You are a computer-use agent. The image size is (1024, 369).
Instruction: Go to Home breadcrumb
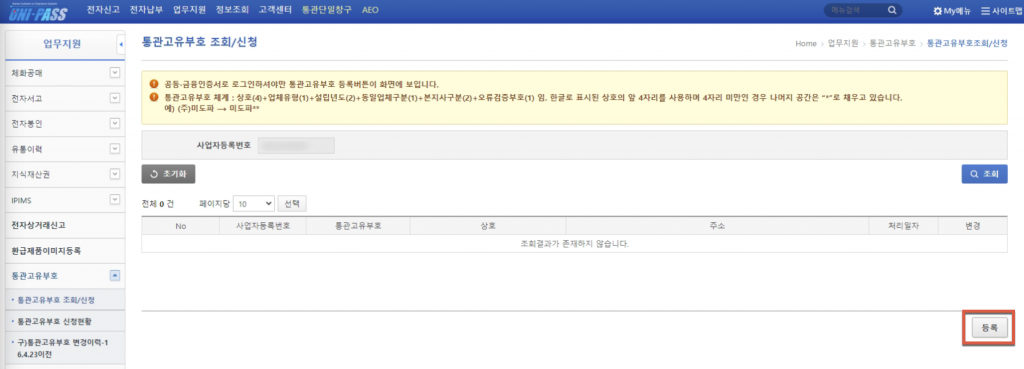coord(805,44)
